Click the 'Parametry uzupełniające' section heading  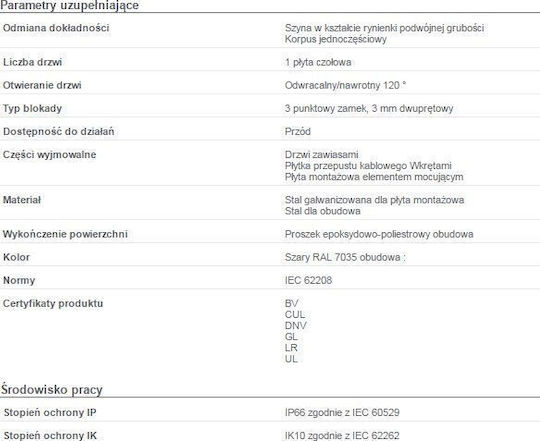tap(69, 5)
